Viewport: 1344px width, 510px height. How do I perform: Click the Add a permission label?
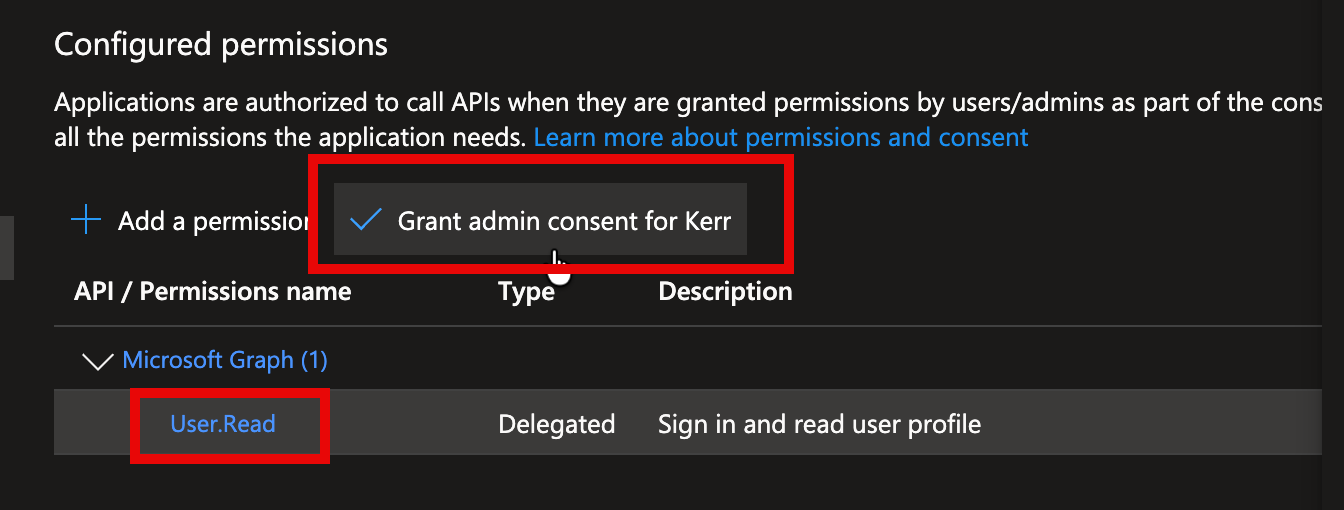tap(212, 221)
